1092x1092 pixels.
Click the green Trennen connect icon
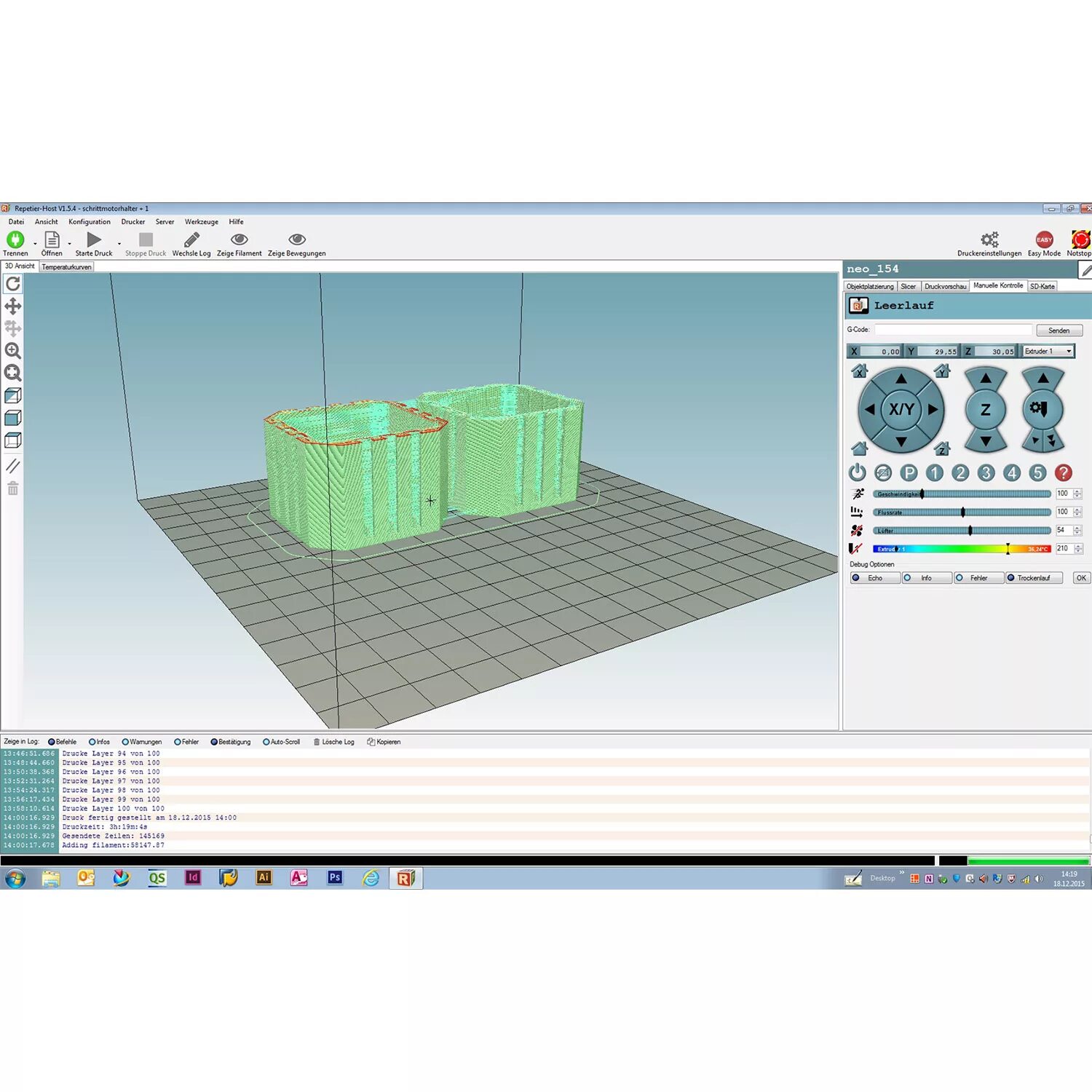click(15, 240)
